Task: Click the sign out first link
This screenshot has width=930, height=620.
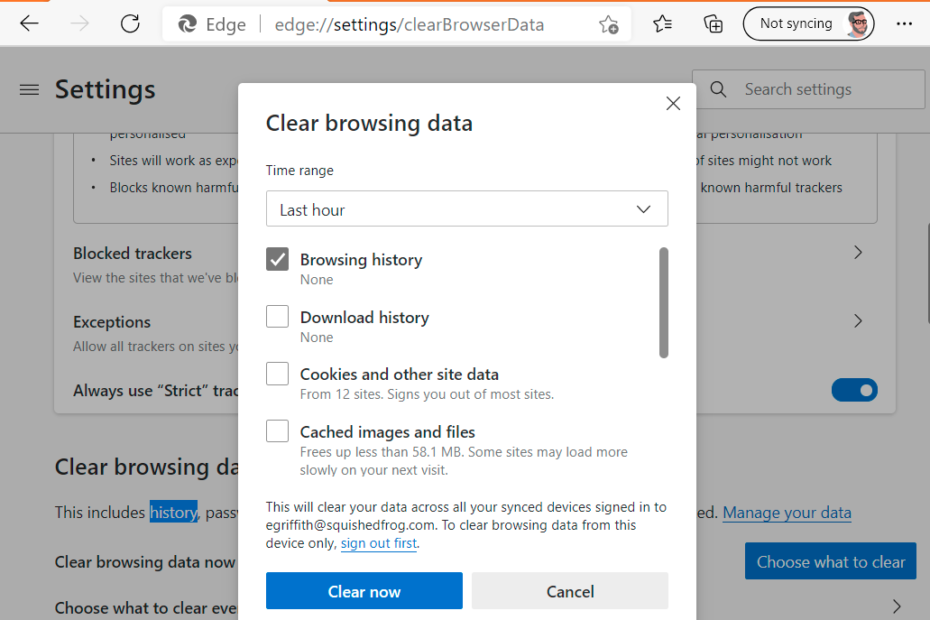Action: [379, 544]
